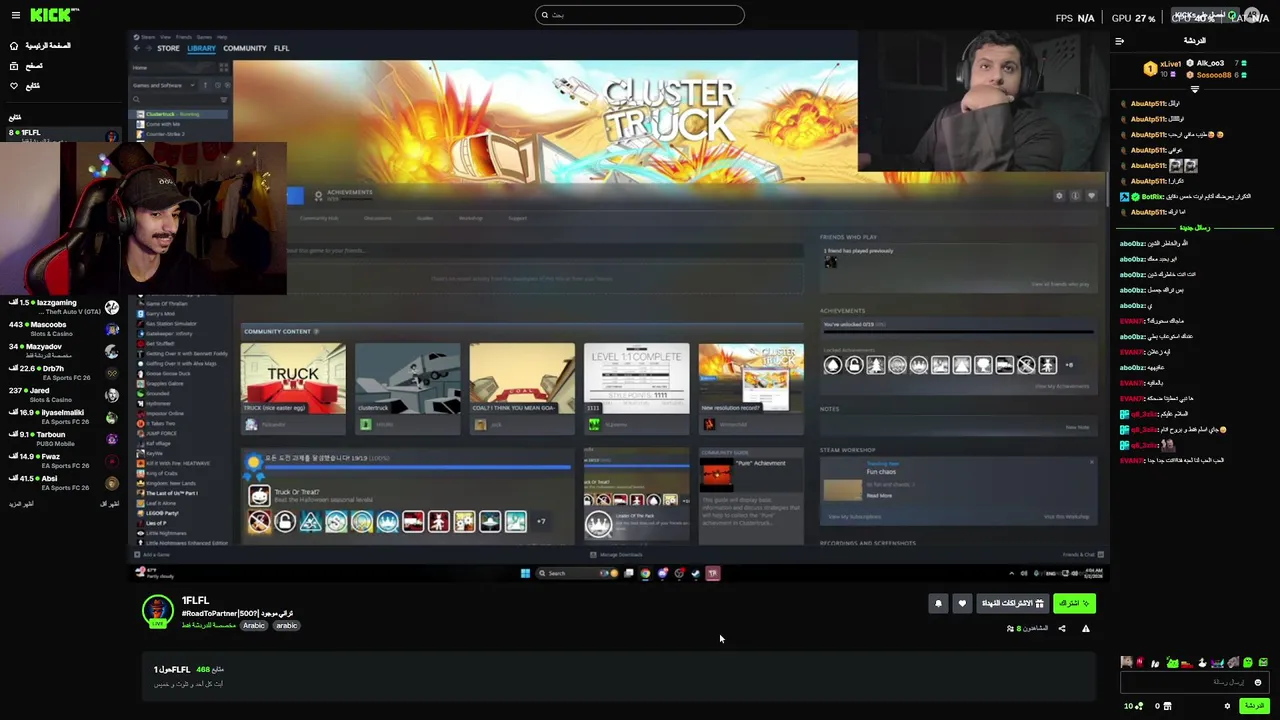
Task: Open Games and Software dropdown in Steam
Action: pyautogui.click(x=165, y=85)
